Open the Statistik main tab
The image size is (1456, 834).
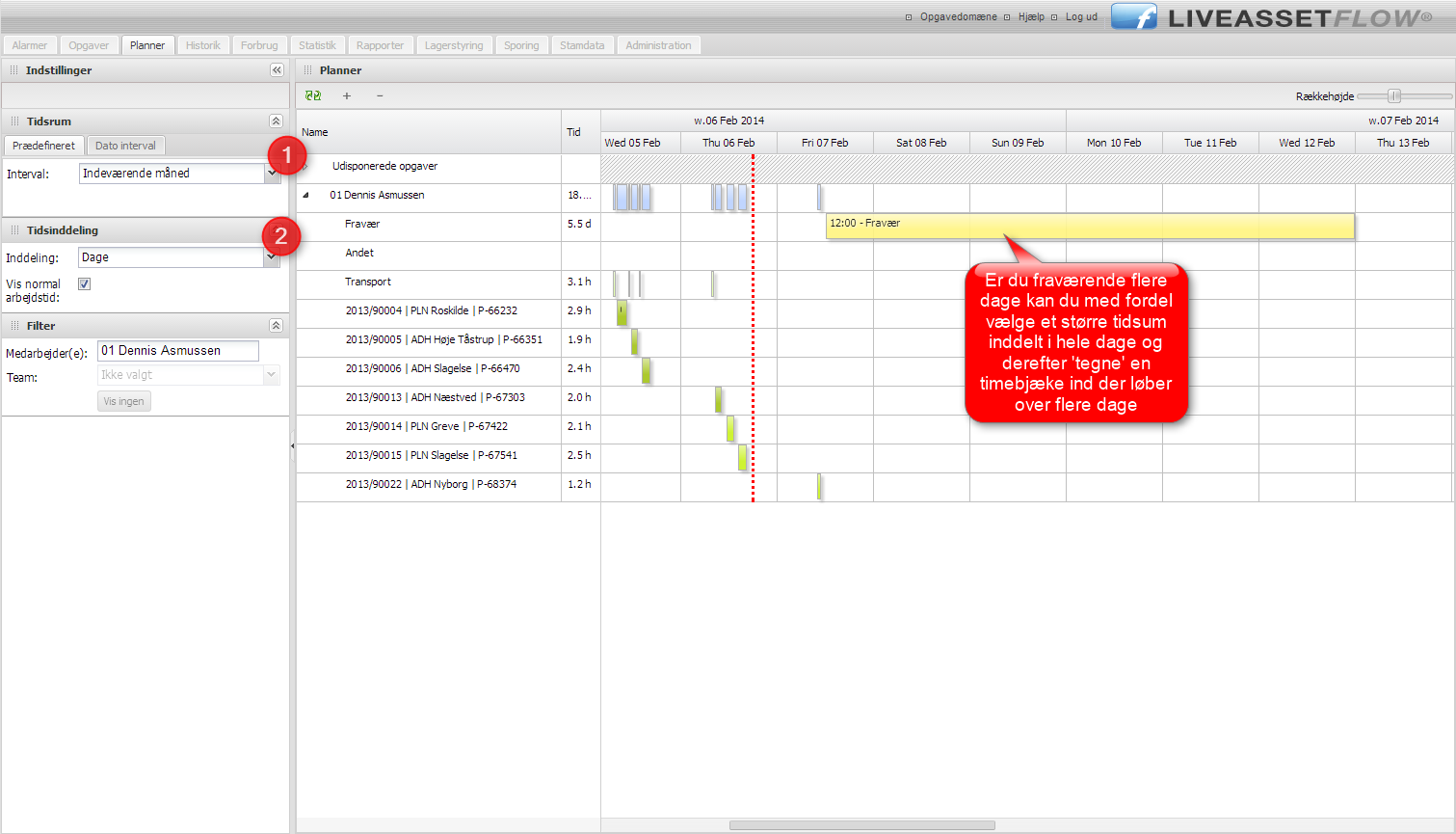click(x=317, y=45)
